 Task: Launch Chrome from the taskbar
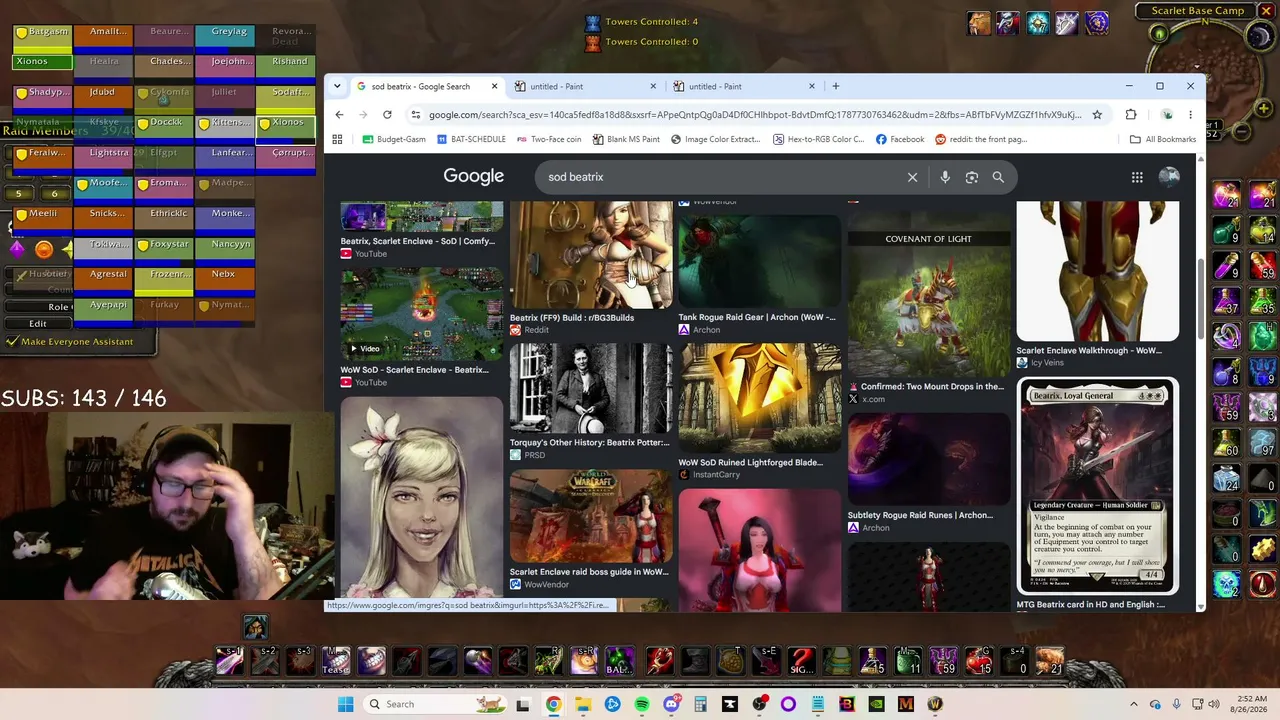553,704
